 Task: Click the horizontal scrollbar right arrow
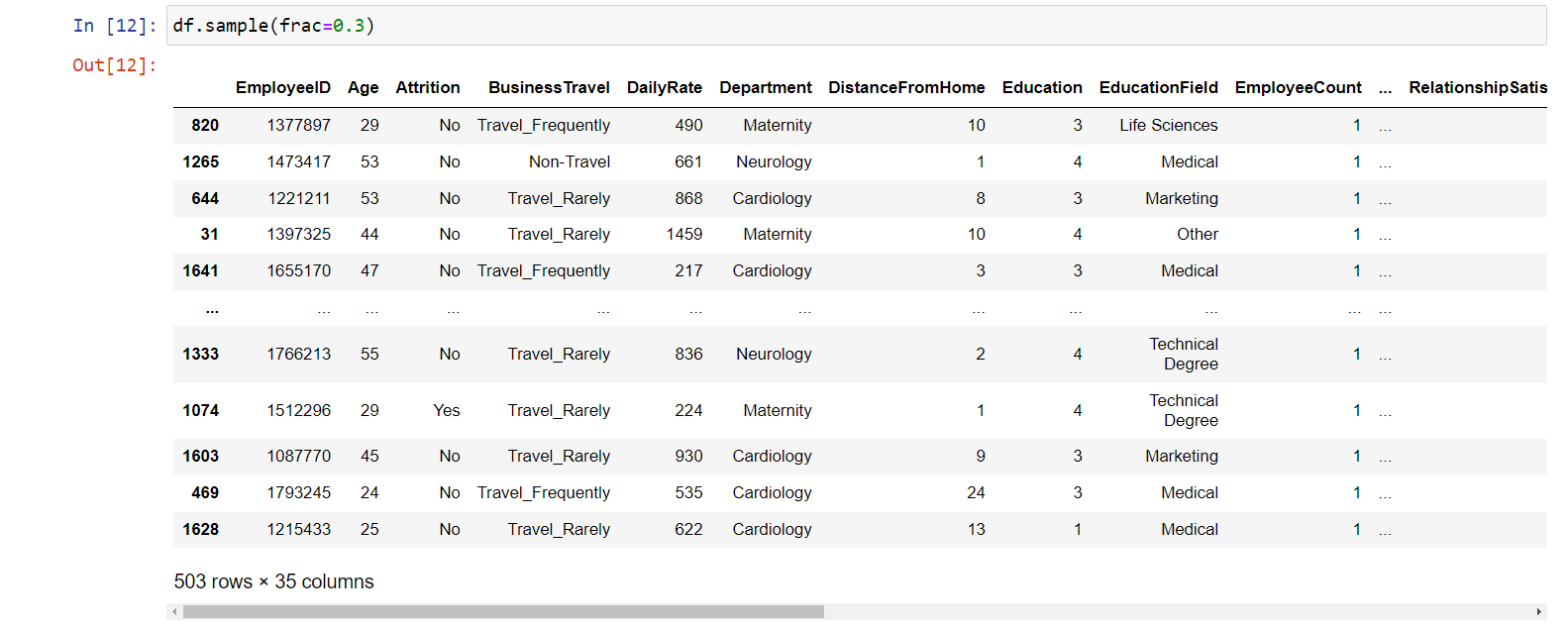pyautogui.click(x=1538, y=612)
